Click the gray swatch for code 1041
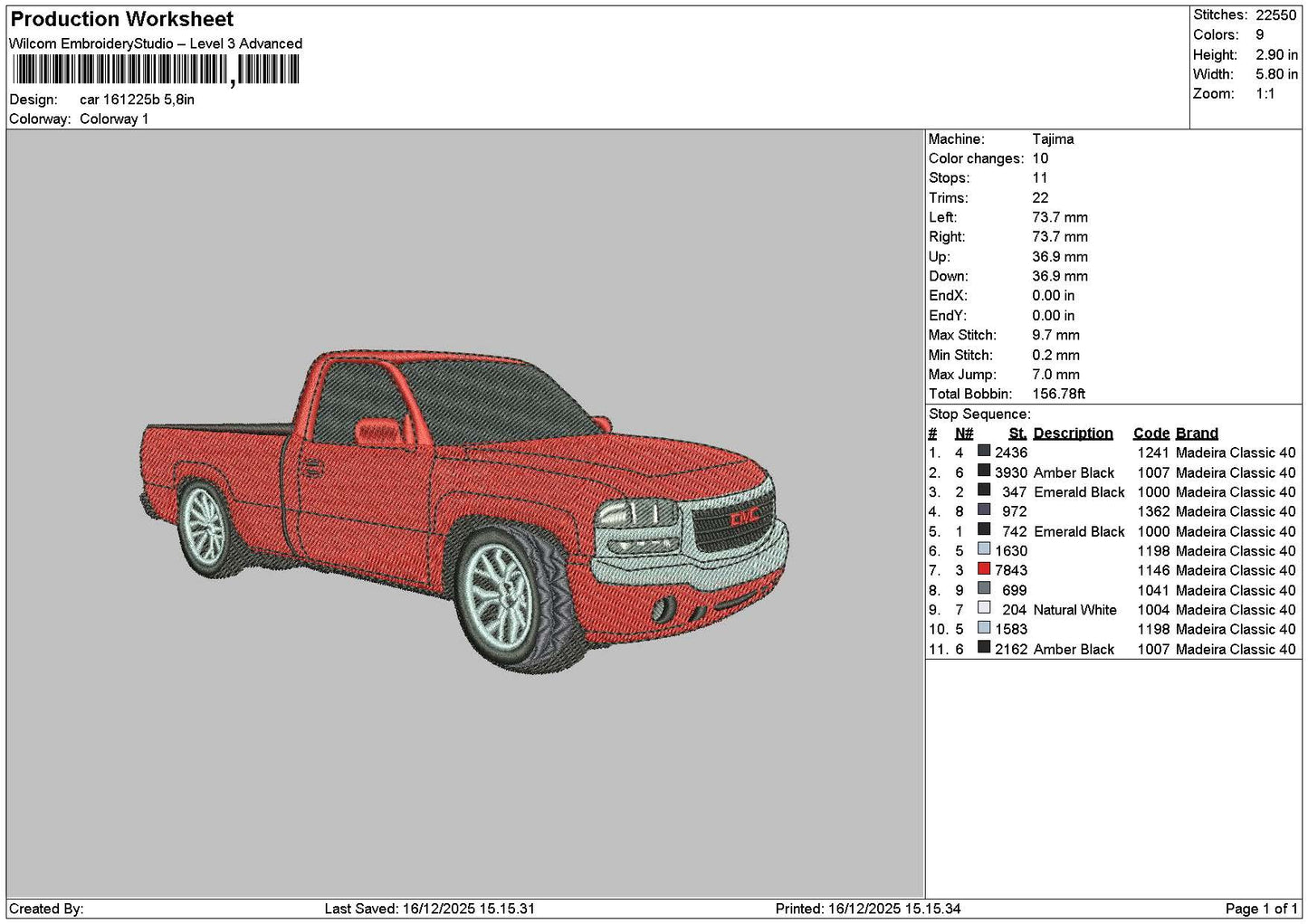1308x924 pixels. coord(984,588)
